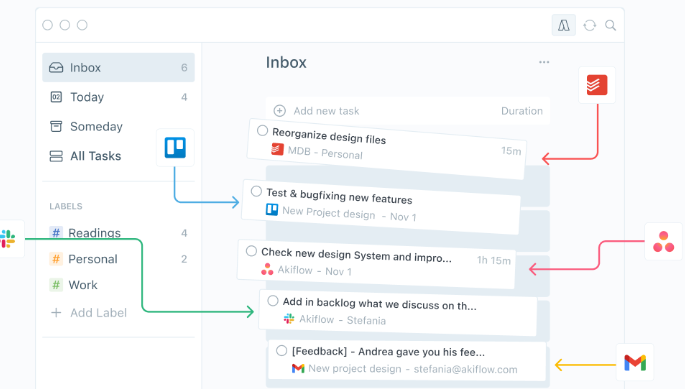The height and width of the screenshot is (389, 685).
Task: Open the Test & bugfixing new features title
Action: [x=339, y=196]
